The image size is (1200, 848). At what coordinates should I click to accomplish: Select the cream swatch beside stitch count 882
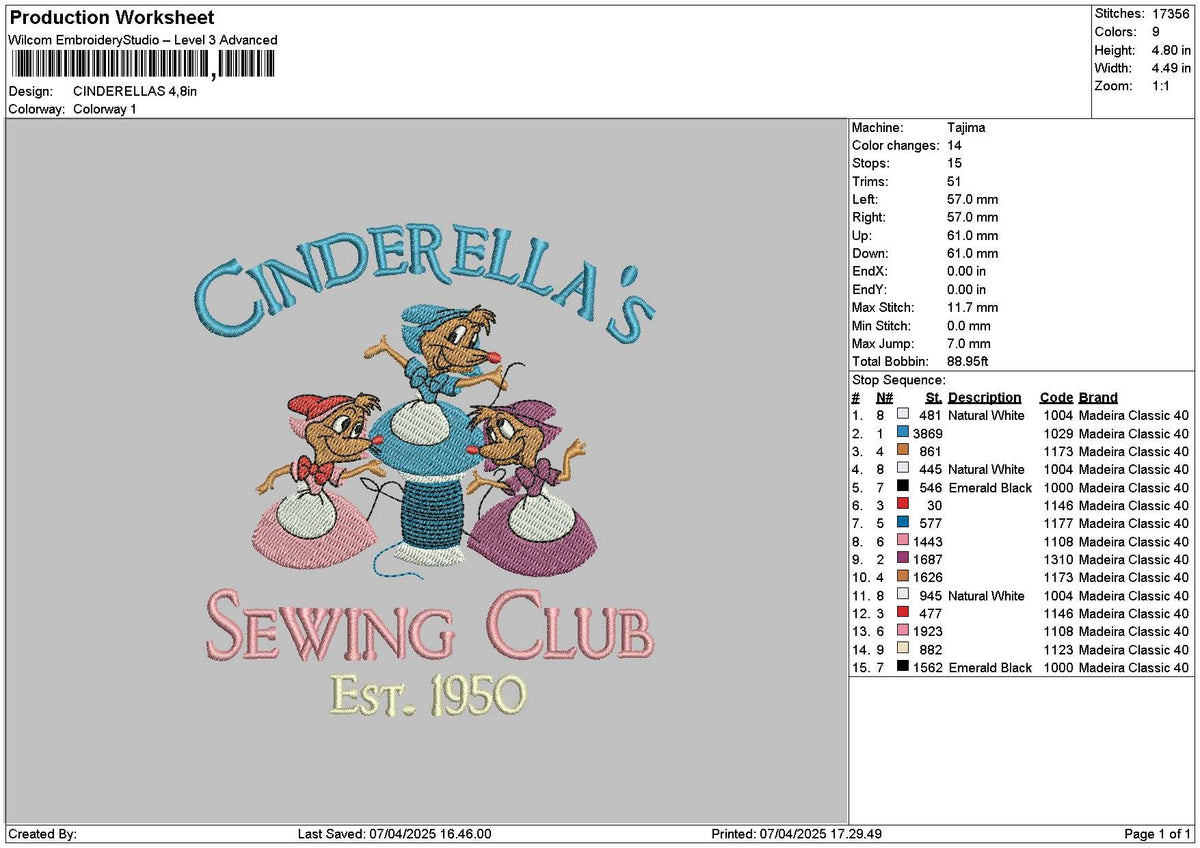coord(903,648)
